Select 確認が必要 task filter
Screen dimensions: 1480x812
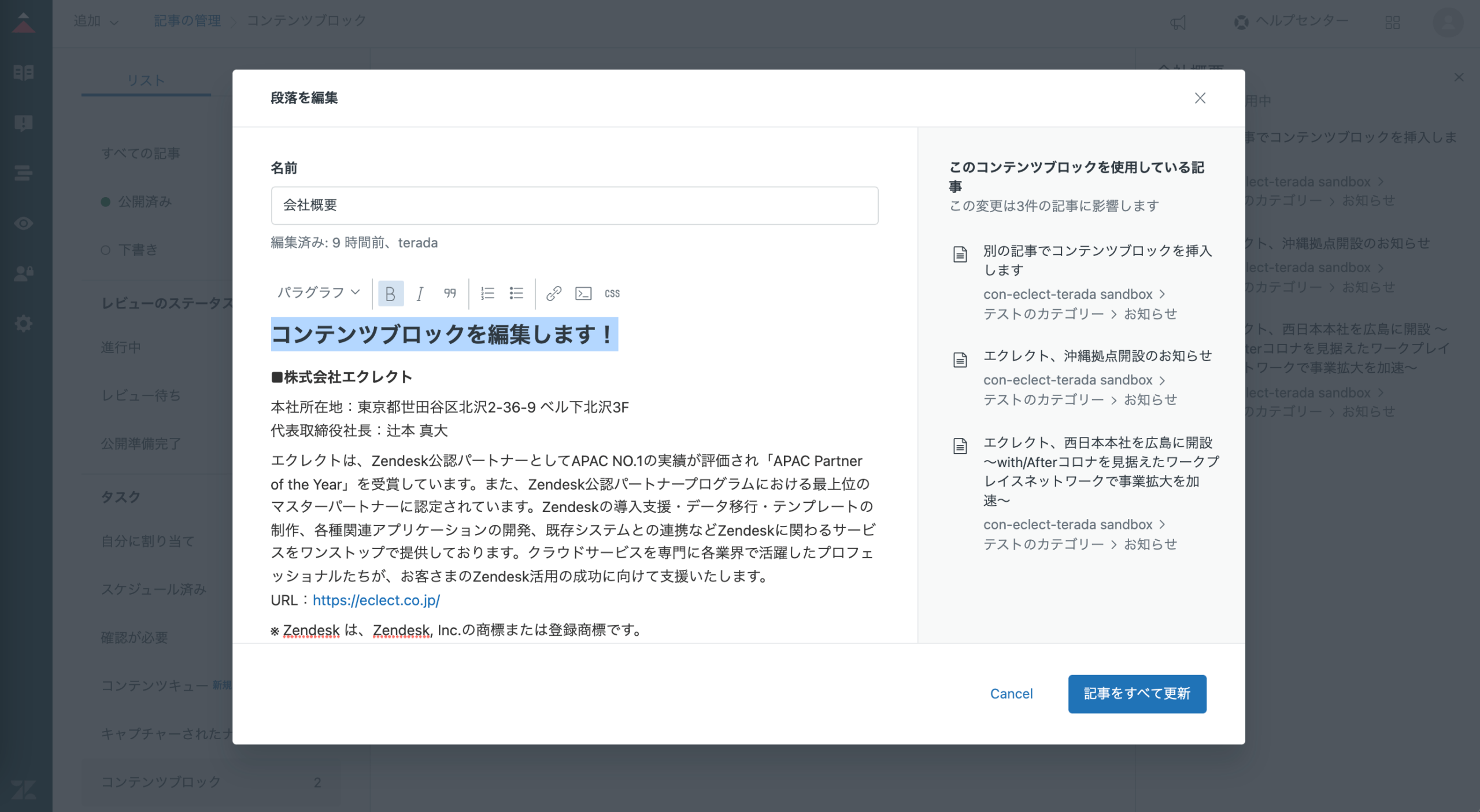tap(134, 637)
